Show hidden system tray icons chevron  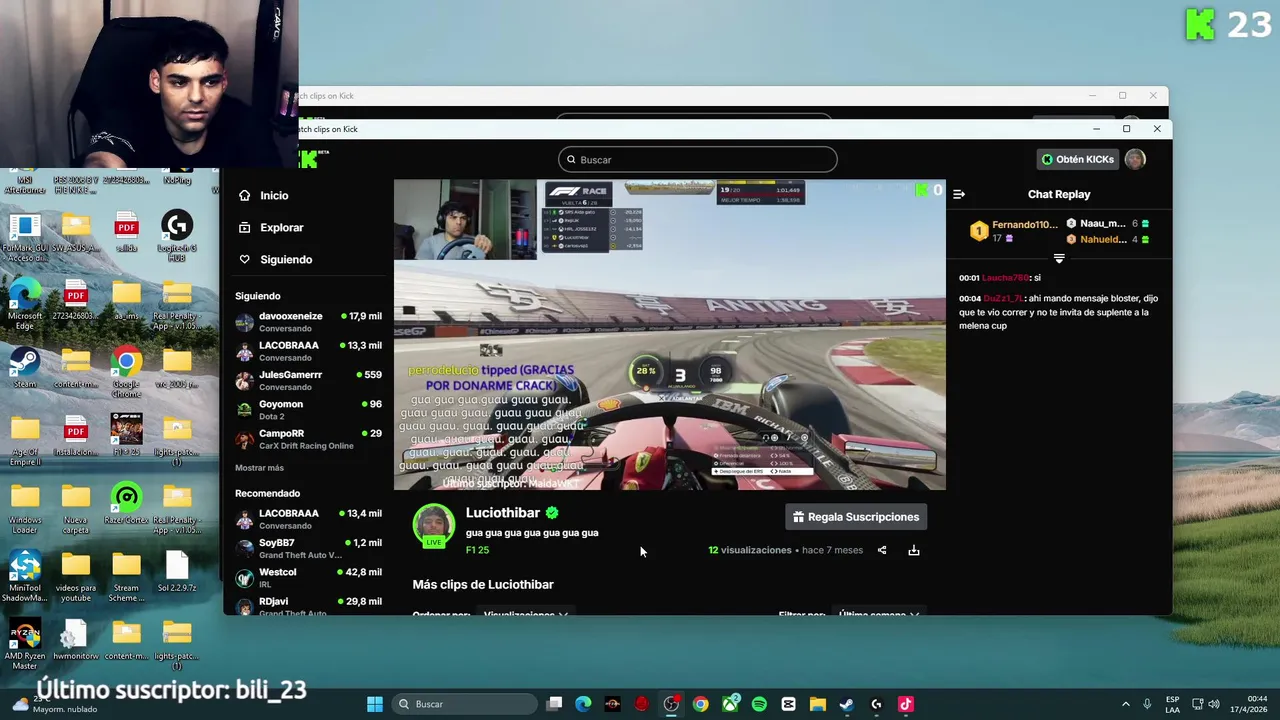tap(1125, 704)
